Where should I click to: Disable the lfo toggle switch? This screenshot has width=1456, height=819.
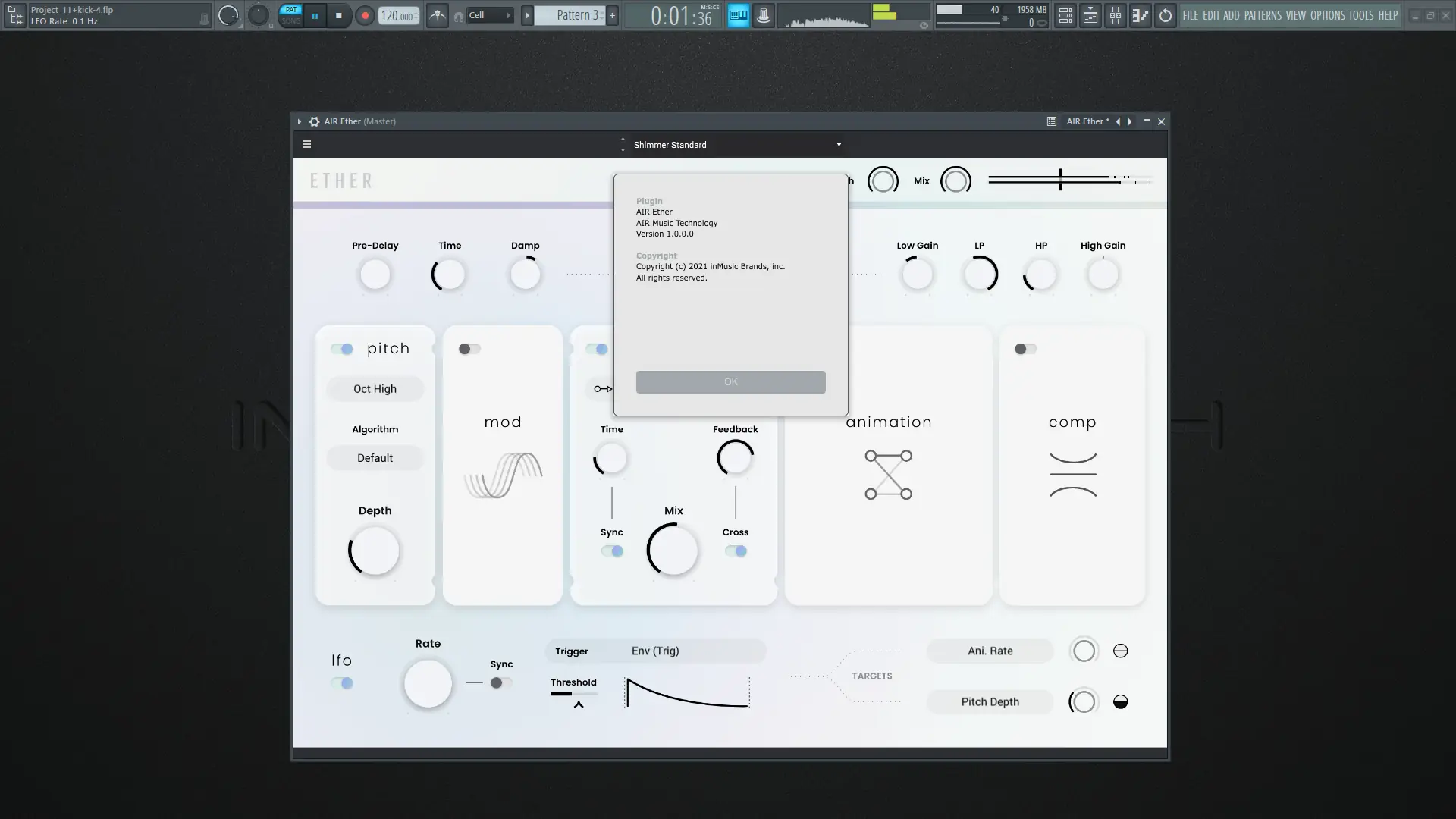click(342, 683)
